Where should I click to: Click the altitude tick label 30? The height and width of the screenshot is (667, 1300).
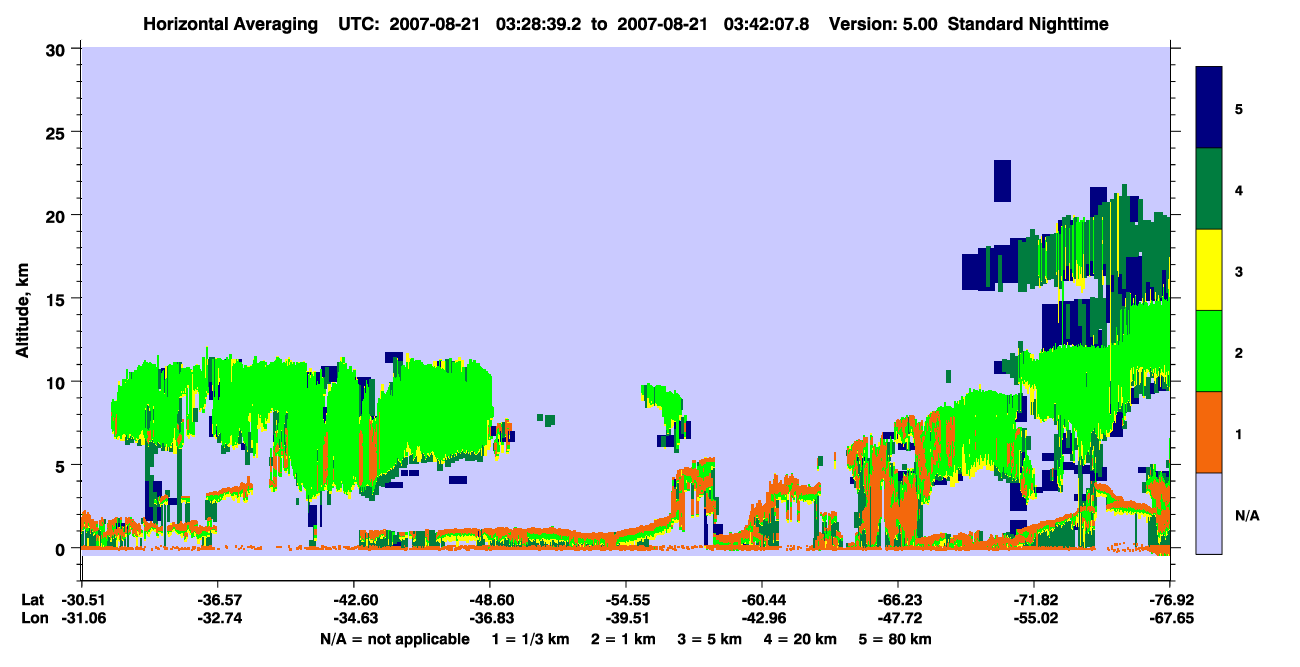58,49
